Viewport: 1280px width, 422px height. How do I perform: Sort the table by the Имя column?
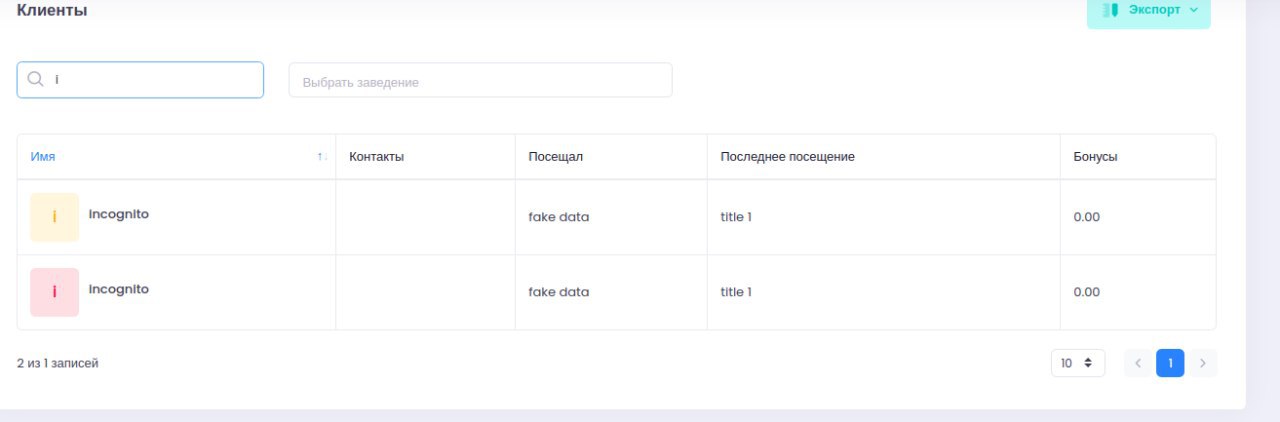point(43,157)
